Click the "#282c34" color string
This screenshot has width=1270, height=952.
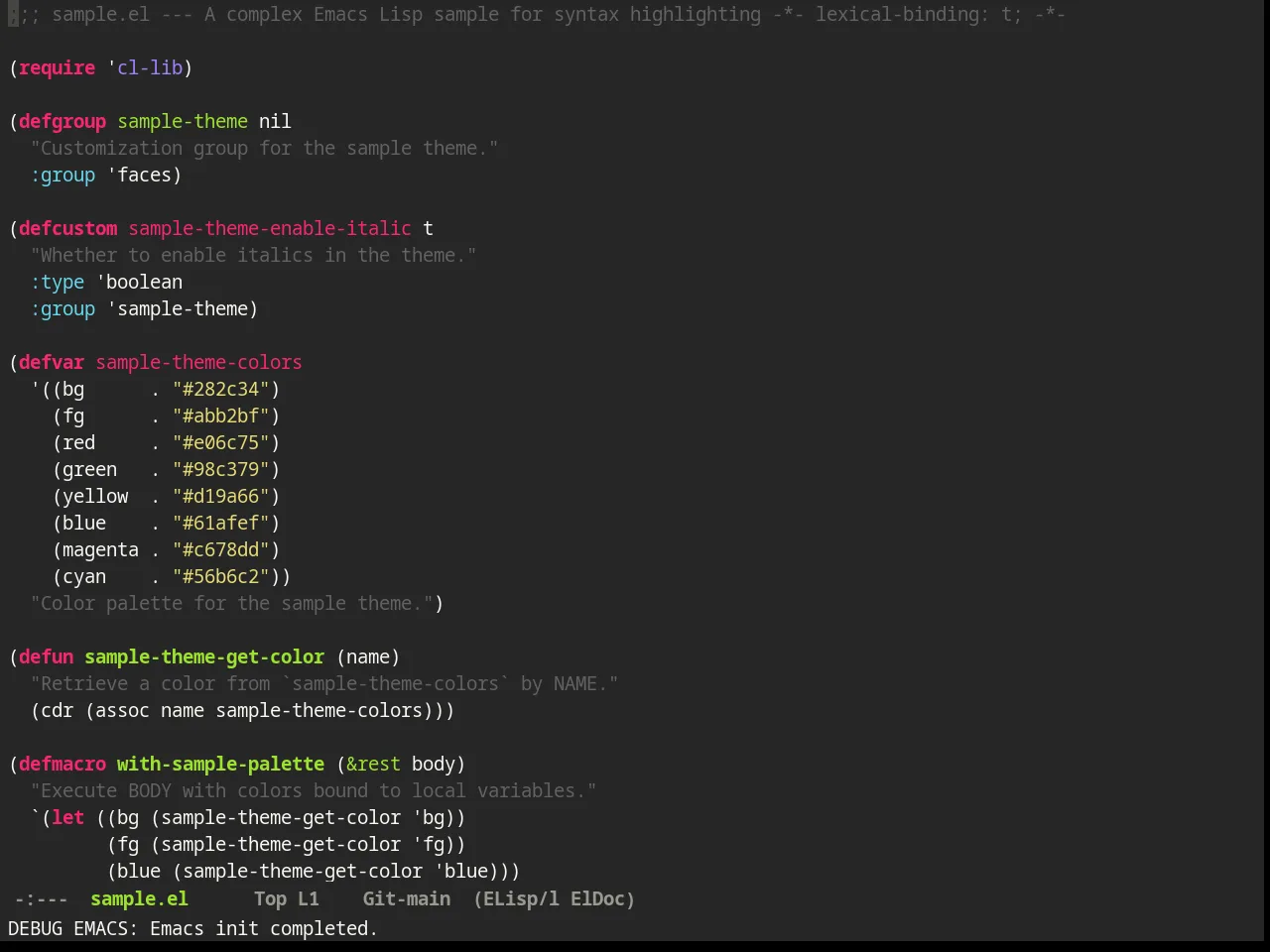coord(221,389)
